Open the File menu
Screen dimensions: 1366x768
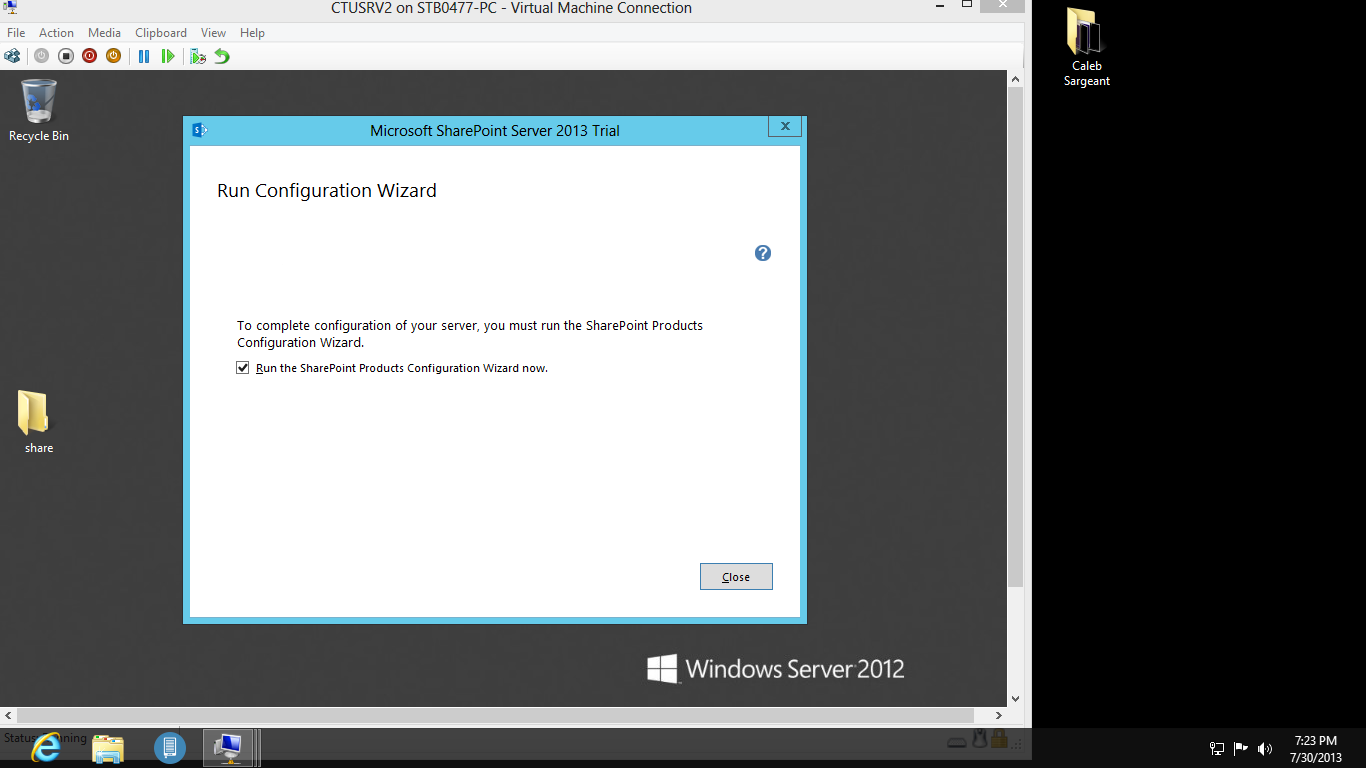(x=16, y=33)
